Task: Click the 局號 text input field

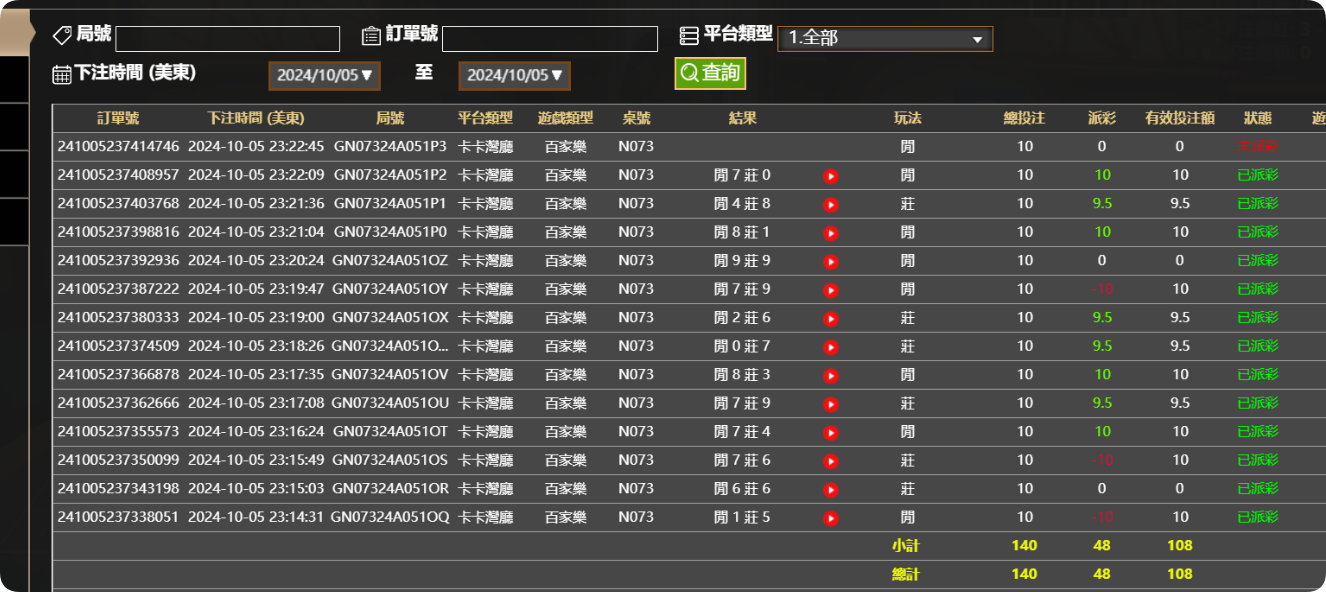Action: pos(226,38)
